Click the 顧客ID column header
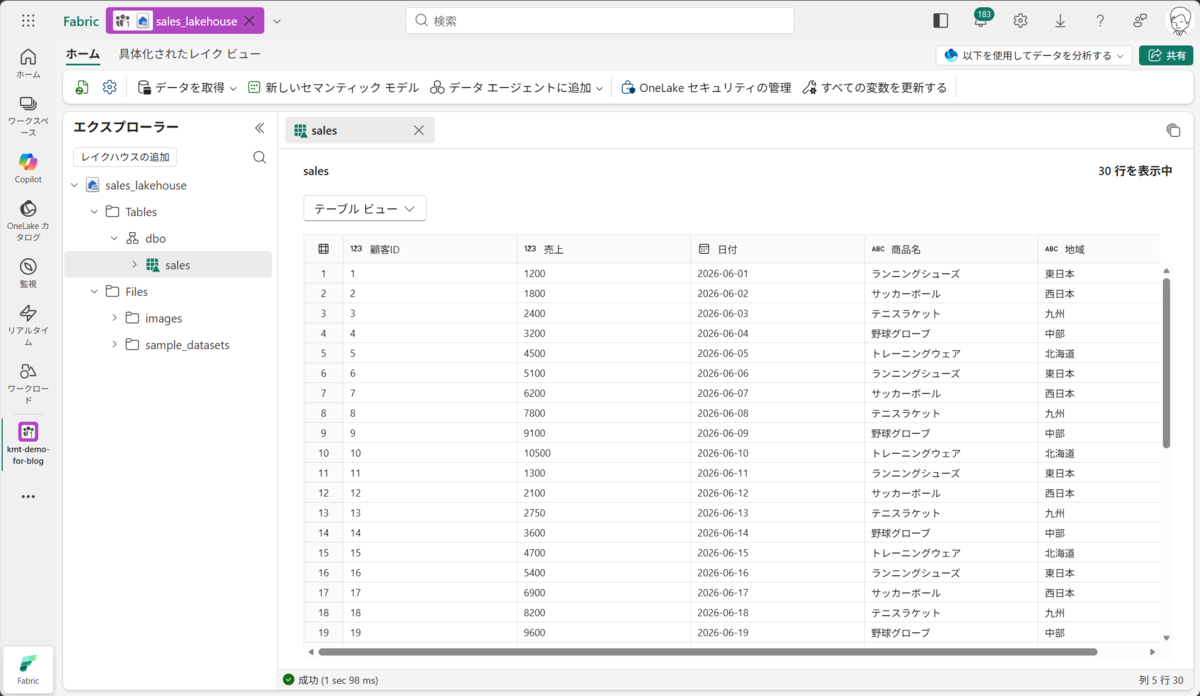1200x696 pixels. pyautogui.click(x=430, y=249)
